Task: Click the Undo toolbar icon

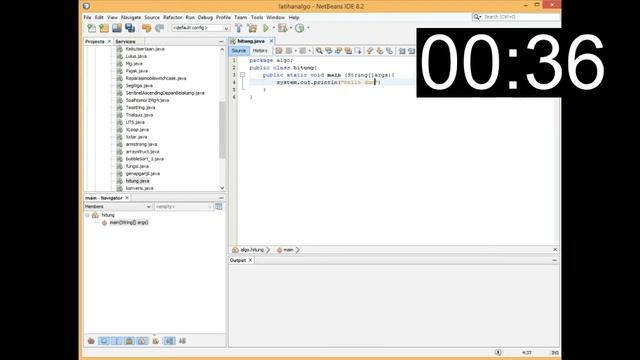Action: coord(147,28)
